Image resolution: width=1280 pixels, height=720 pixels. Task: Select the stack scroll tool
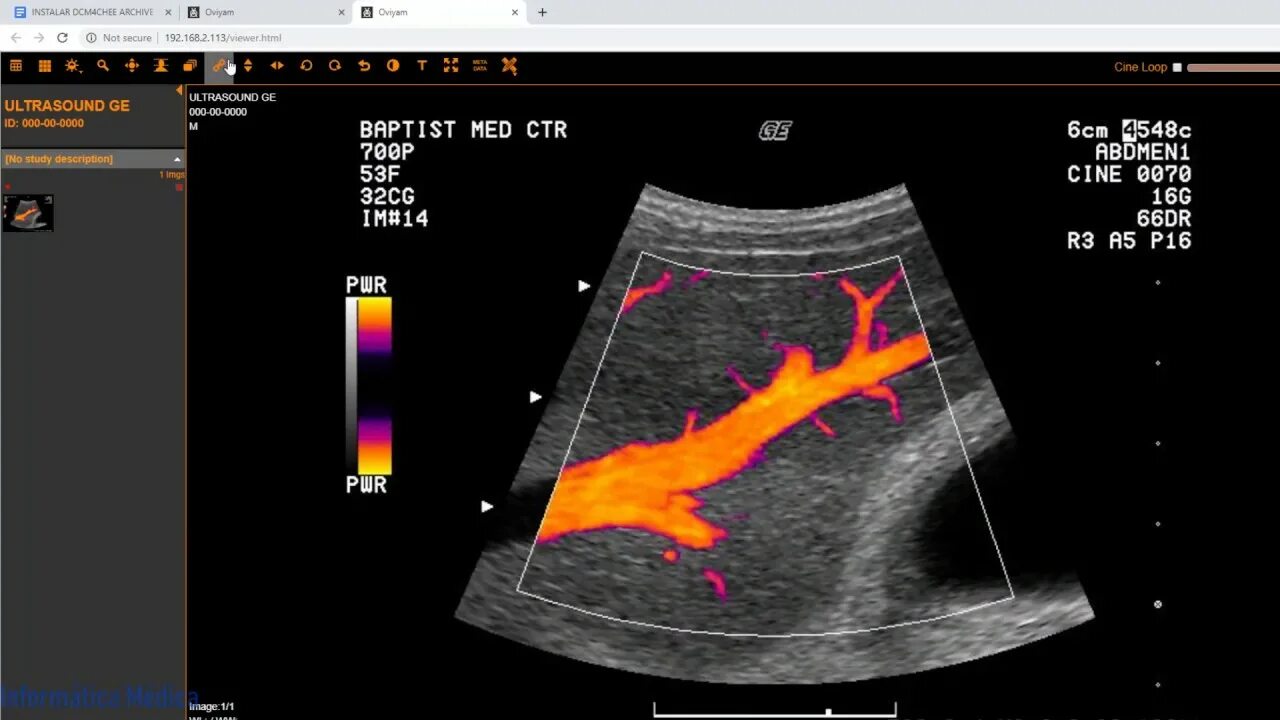[160, 66]
